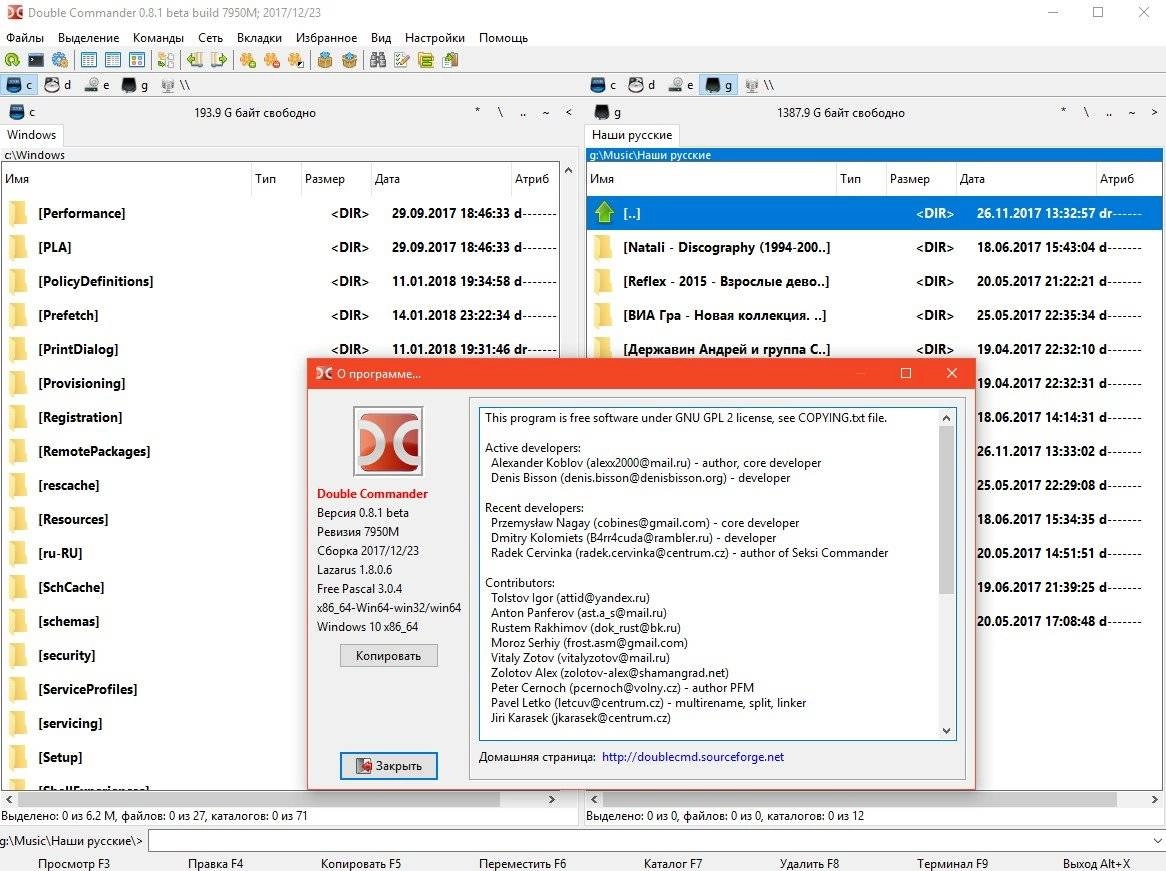Open the Вкладки menu
The height and width of the screenshot is (871, 1166).
point(259,37)
